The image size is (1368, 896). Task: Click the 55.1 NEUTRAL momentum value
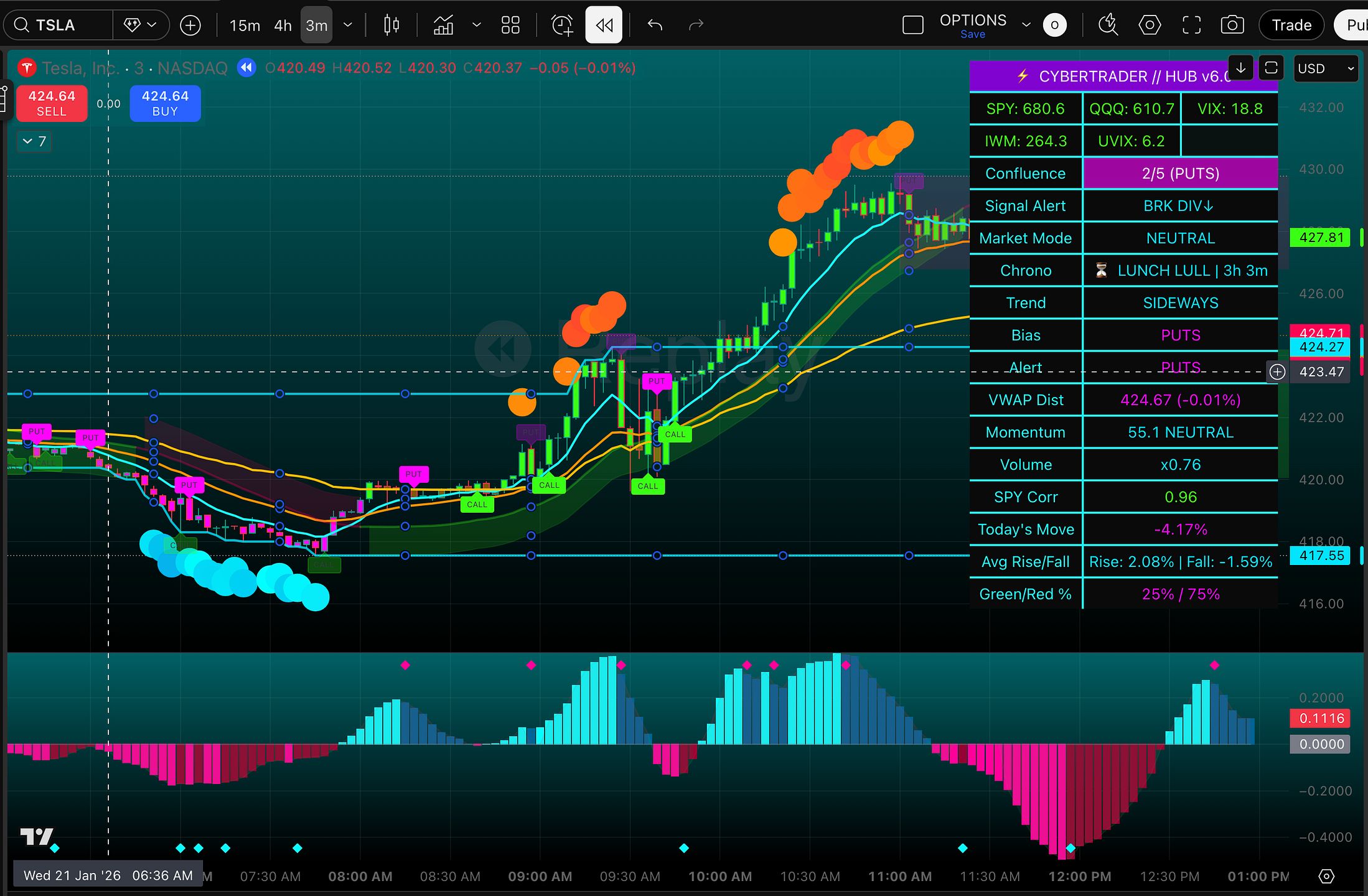(x=1181, y=432)
